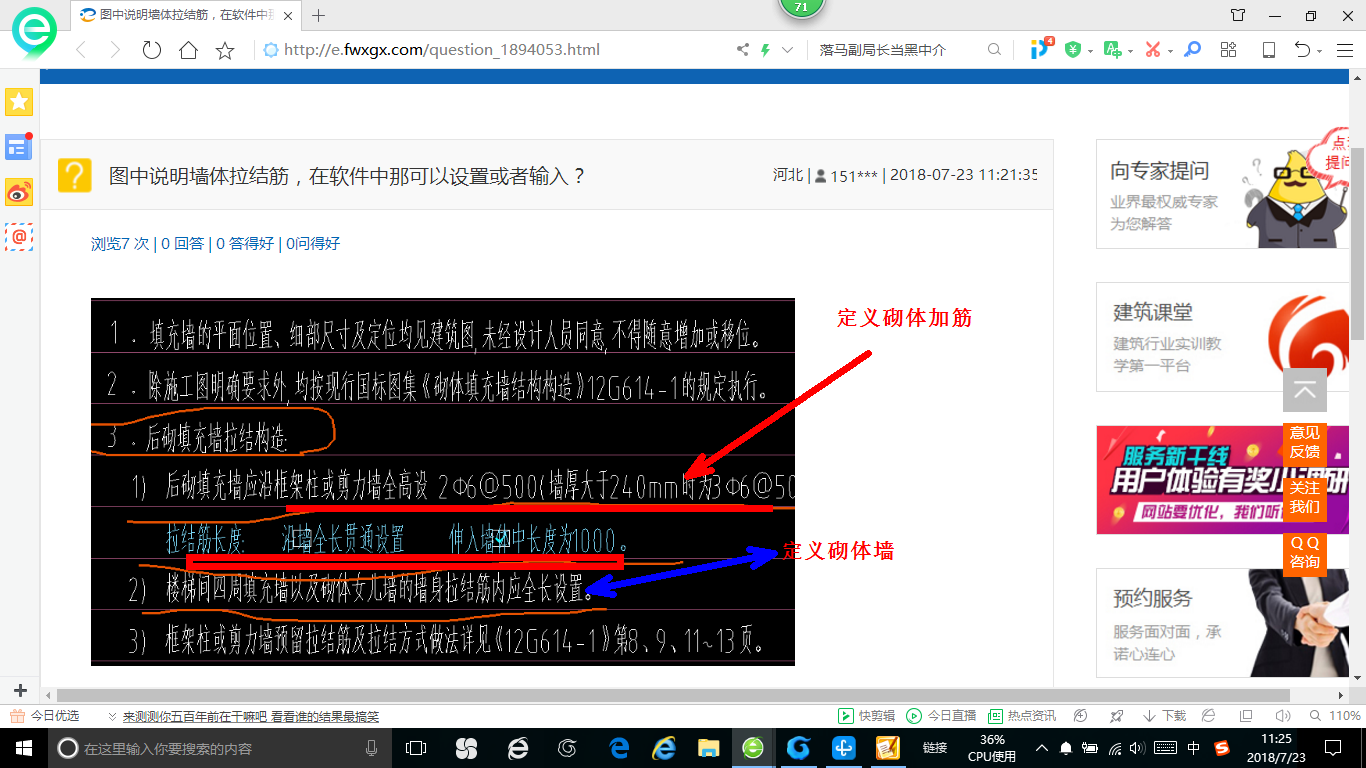Expand the undo closed tab dropdown arrow
The width and height of the screenshot is (1366, 768).
tap(1320, 51)
